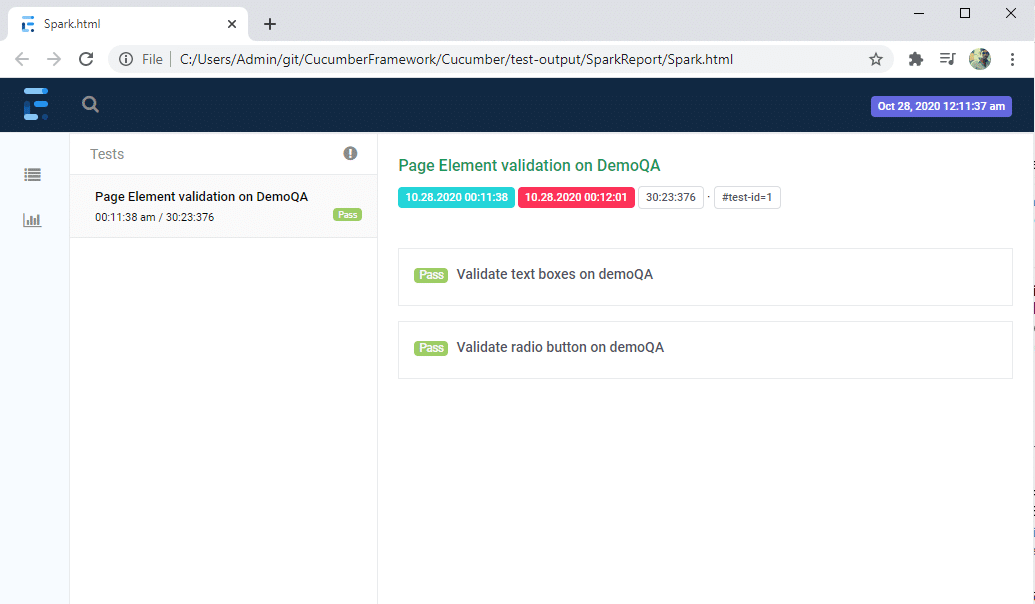Open the search icon in the header
The image size is (1035, 604).
90,104
